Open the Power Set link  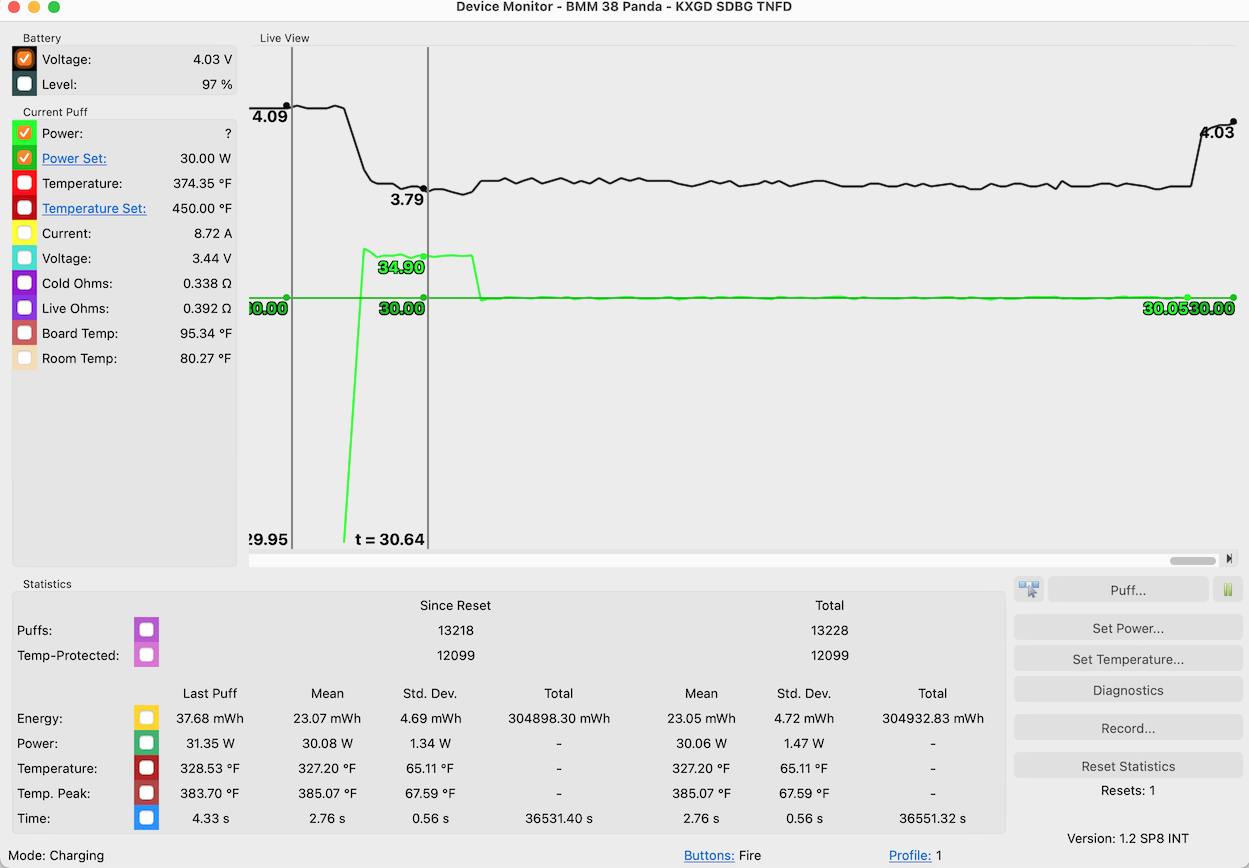coord(74,158)
